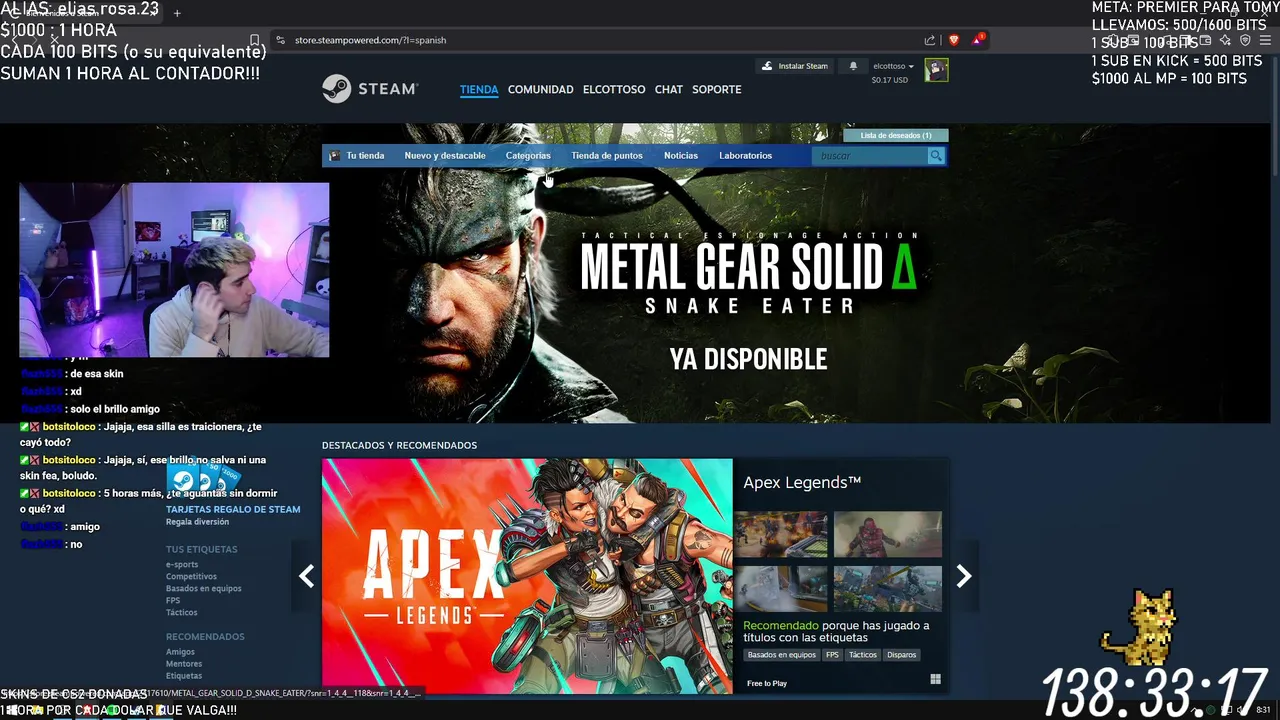Click the Brave Shields lion icon

[954, 40]
